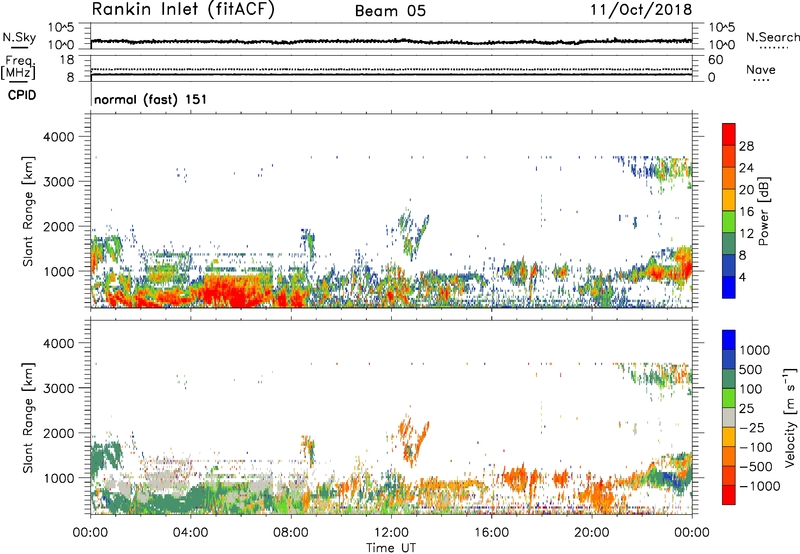
Task: Click the gray -25 to 25 velocity colorbar segment
Action: pos(729,417)
